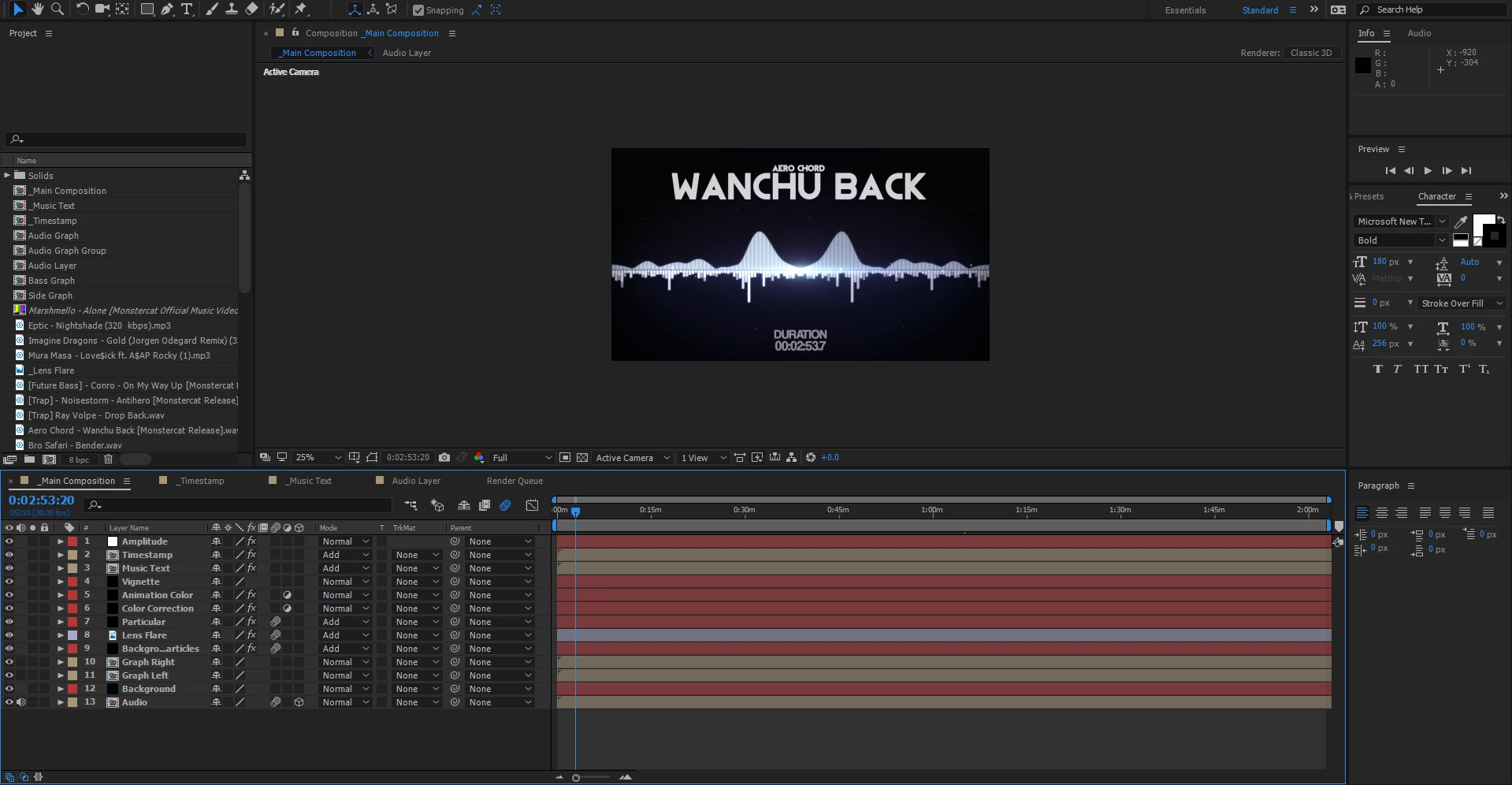Open the Graph Editor in timeline
Screen dimensions: 1512x785
532,505
